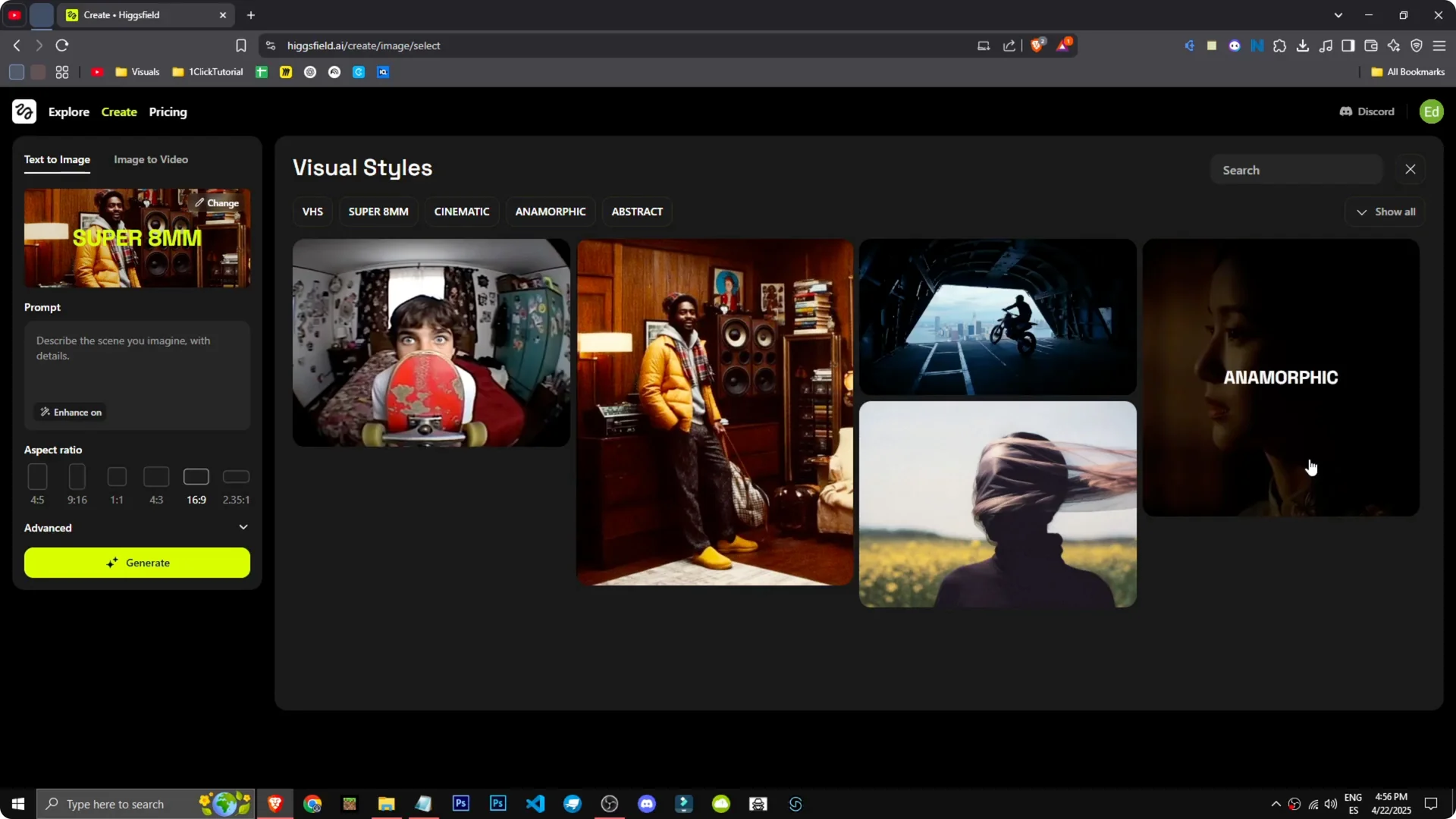Open the Pricing page from the navbar
Screen dimensions: 1456x819
click(168, 111)
